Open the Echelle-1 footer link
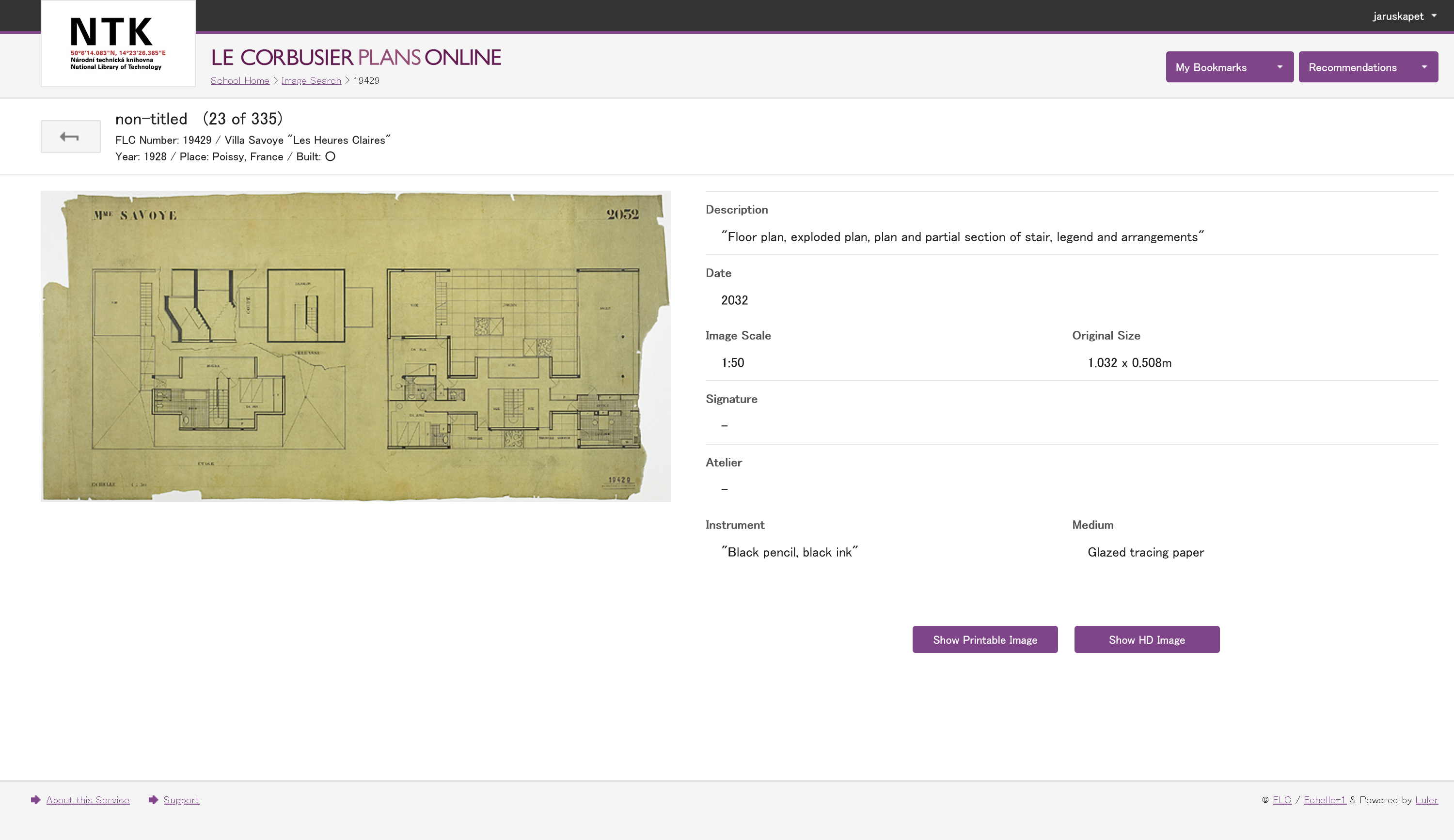 coord(1325,800)
